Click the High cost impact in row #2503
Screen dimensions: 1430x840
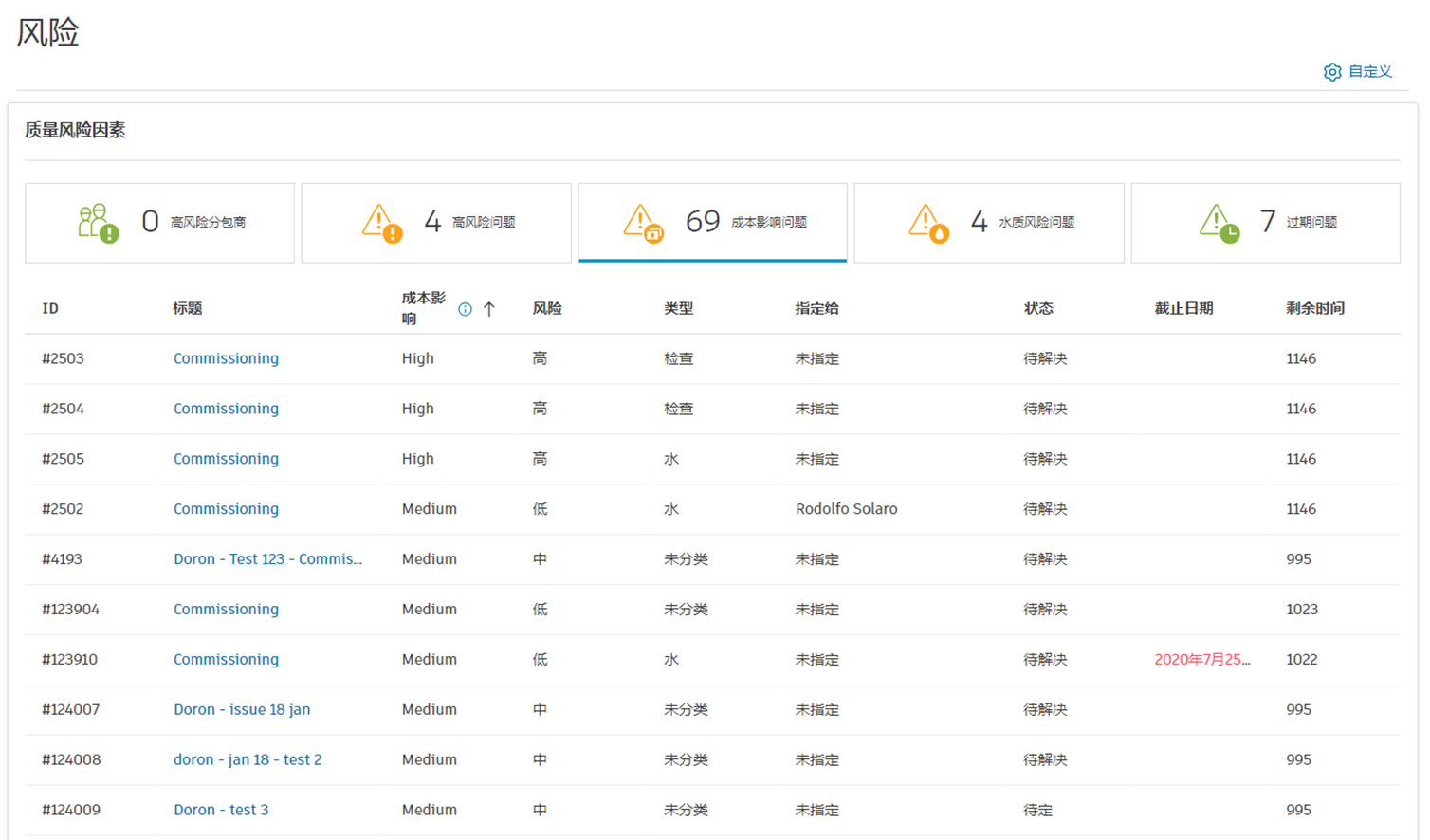(x=418, y=358)
